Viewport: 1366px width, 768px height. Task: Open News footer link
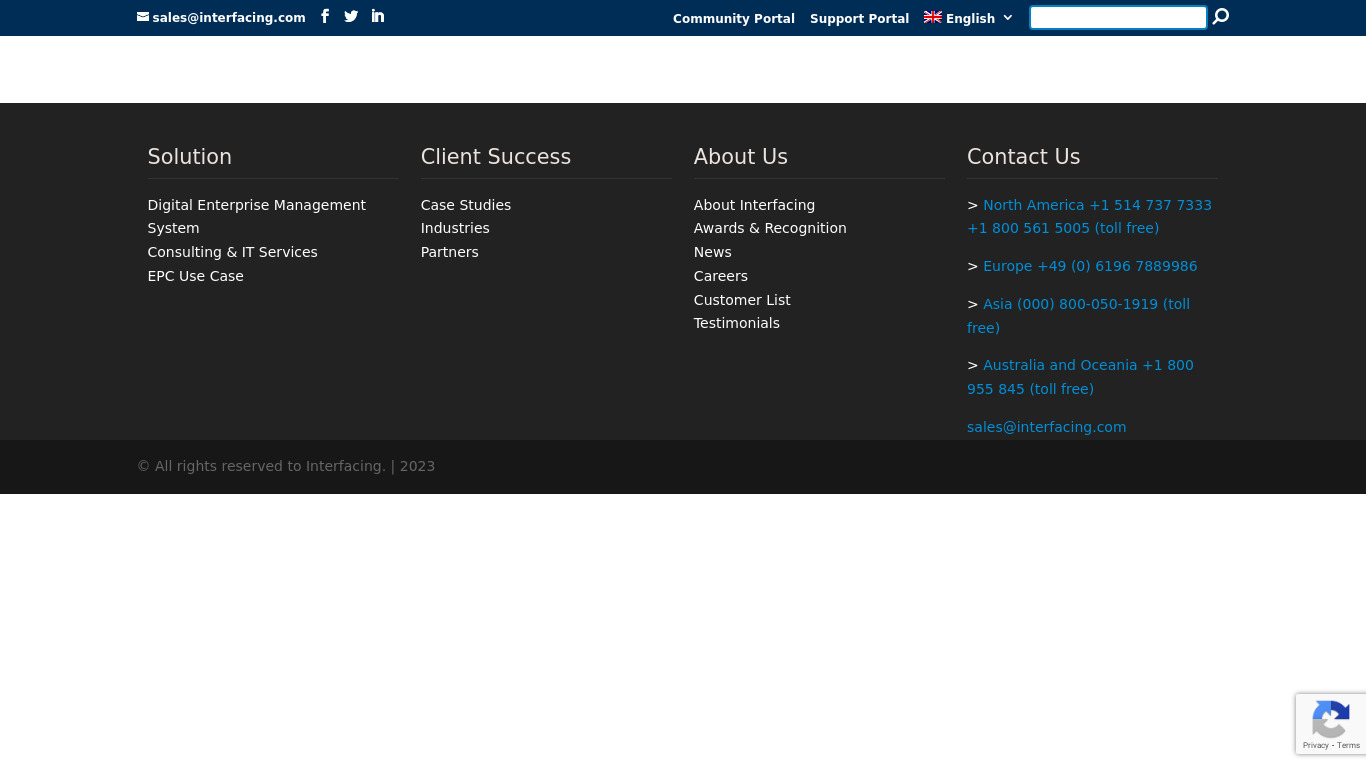[713, 252]
